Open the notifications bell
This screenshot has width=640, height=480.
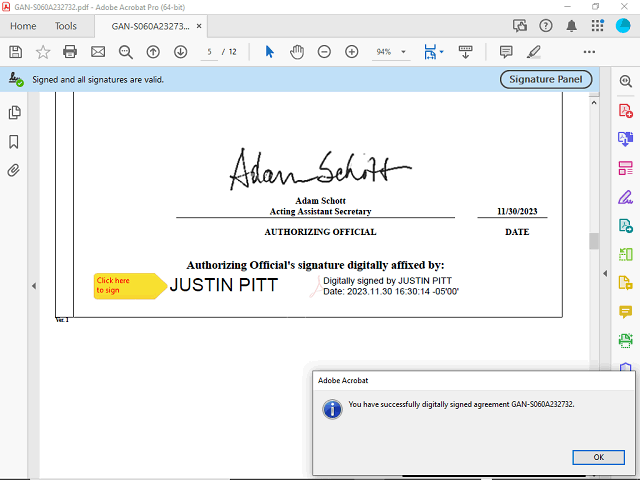tap(571, 26)
